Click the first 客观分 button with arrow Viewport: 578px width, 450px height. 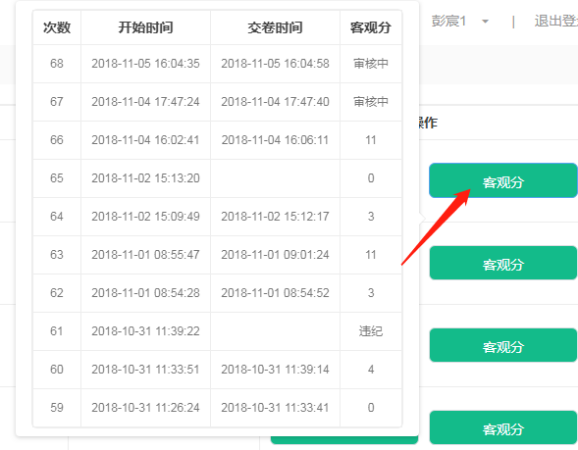pos(503,181)
